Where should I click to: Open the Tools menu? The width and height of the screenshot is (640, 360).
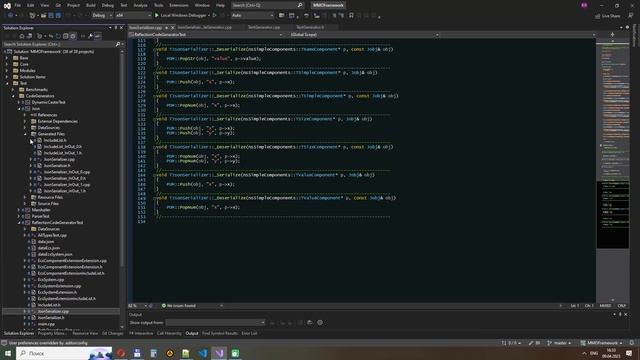coord(158,5)
